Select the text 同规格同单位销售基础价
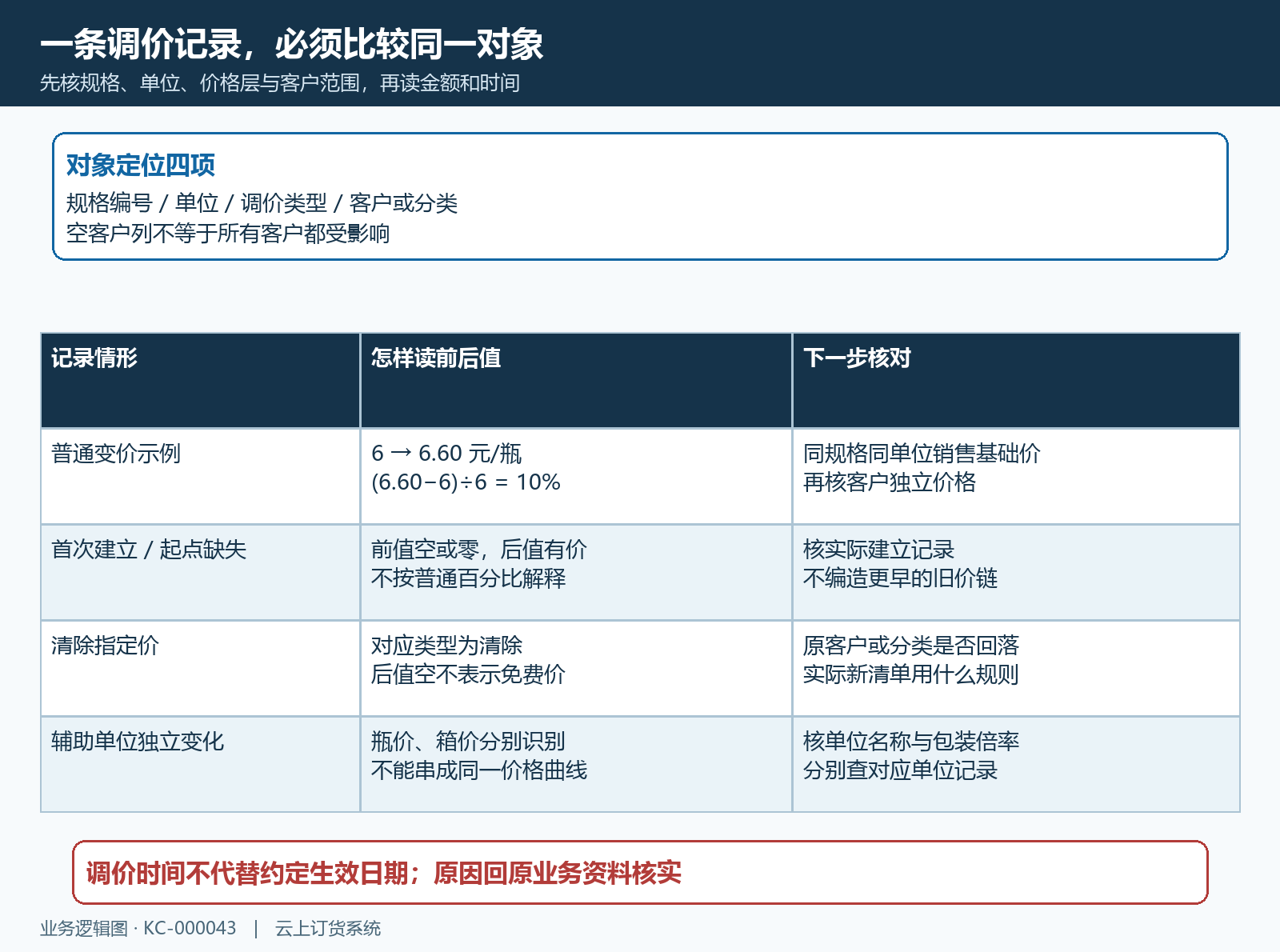Image resolution: width=1280 pixels, height=952 pixels. [922, 454]
